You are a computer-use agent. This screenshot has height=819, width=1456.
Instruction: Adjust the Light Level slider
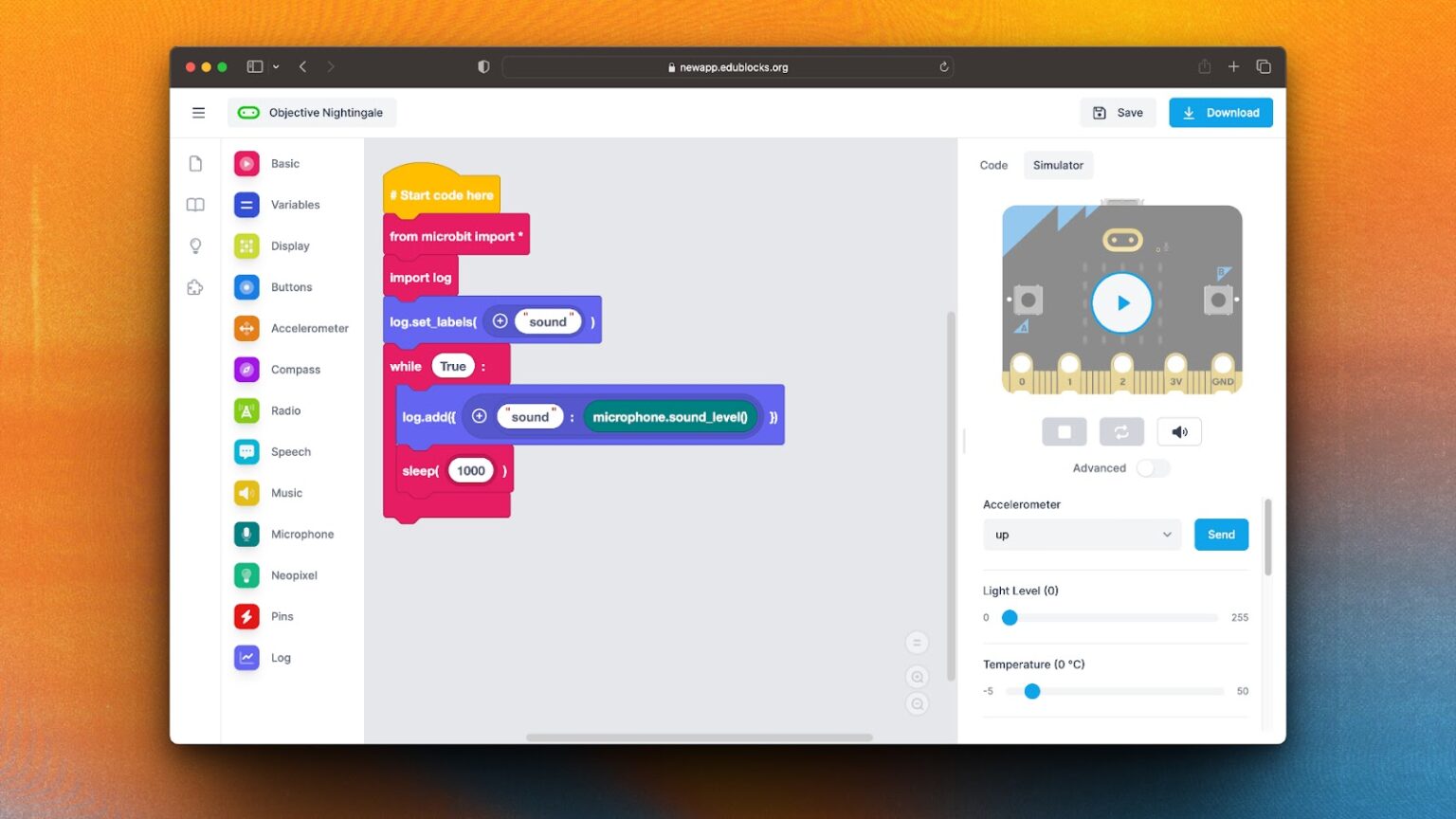(1009, 617)
